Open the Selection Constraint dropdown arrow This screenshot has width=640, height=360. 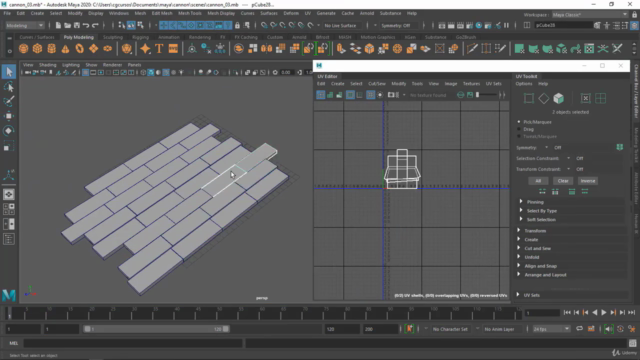coord(568,158)
